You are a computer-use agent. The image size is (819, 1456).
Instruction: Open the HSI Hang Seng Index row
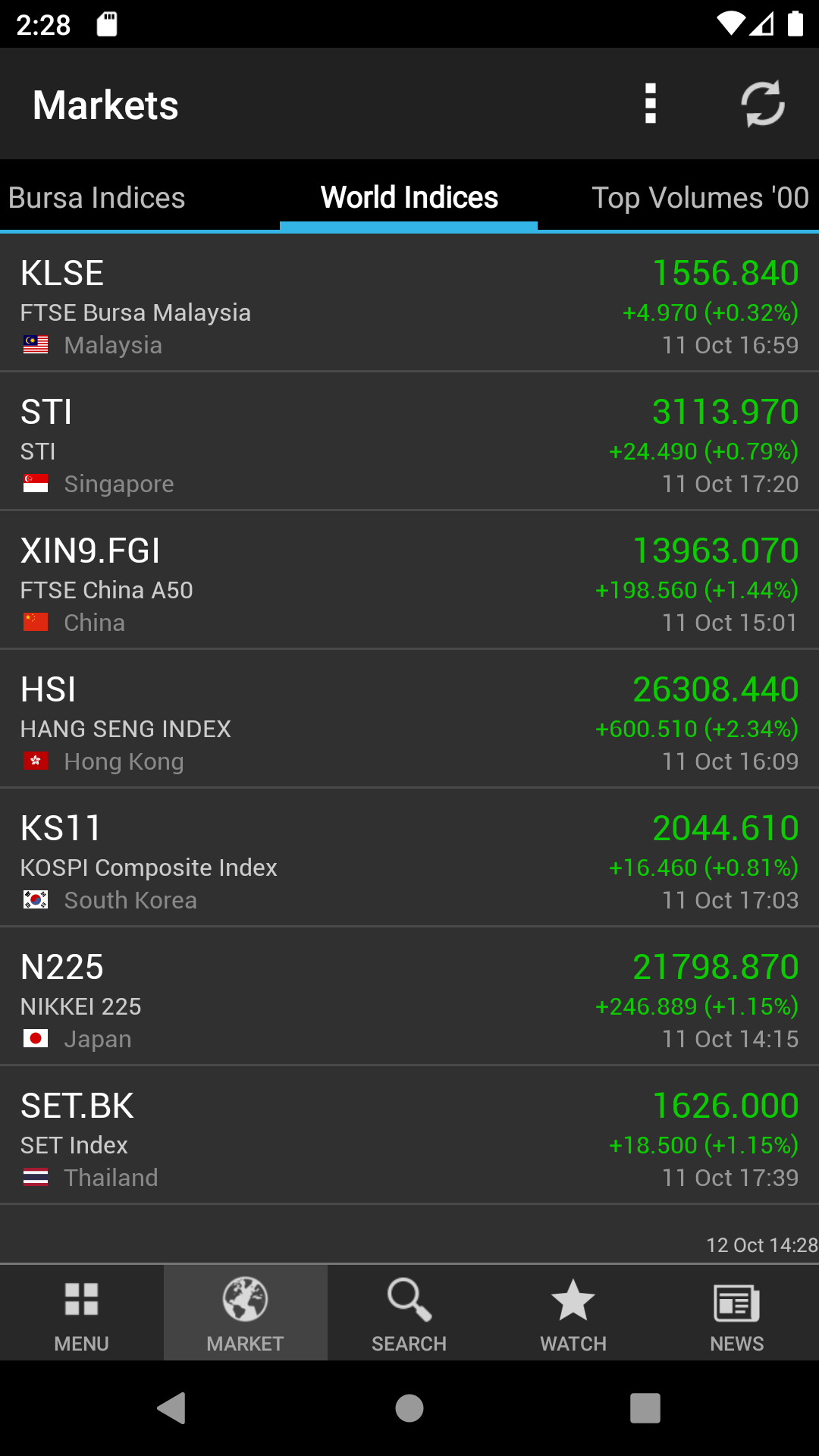[x=409, y=720]
